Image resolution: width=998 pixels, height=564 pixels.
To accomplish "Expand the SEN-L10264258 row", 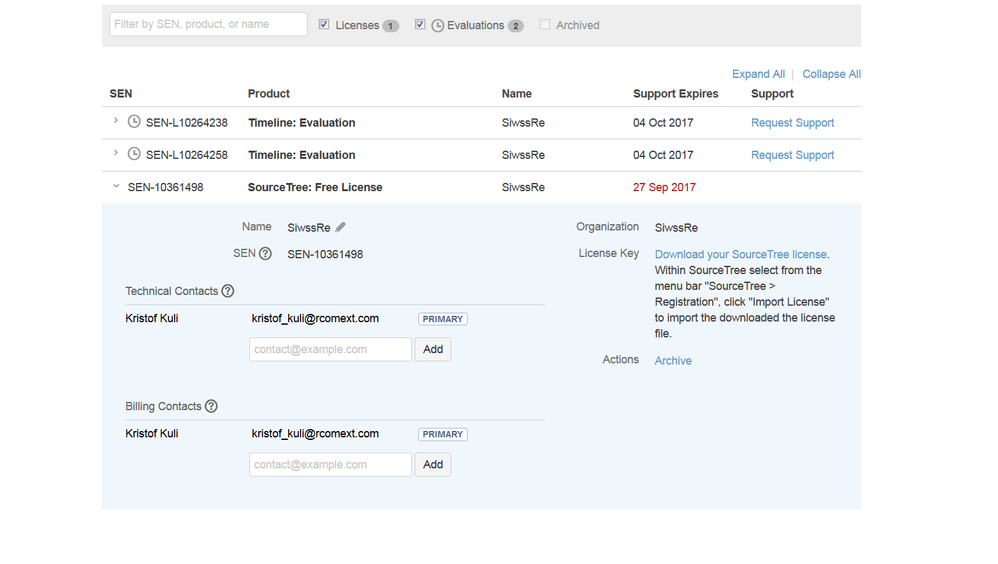I will coord(115,153).
